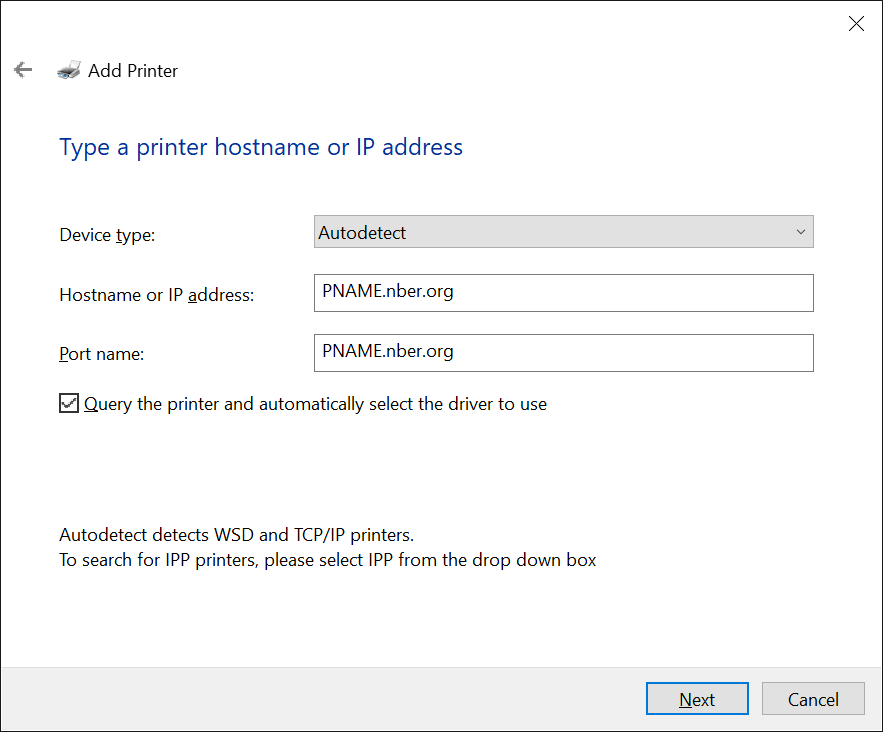Click the printer icon beside Add Printer
883x732 pixels.
pyautogui.click(x=69, y=70)
